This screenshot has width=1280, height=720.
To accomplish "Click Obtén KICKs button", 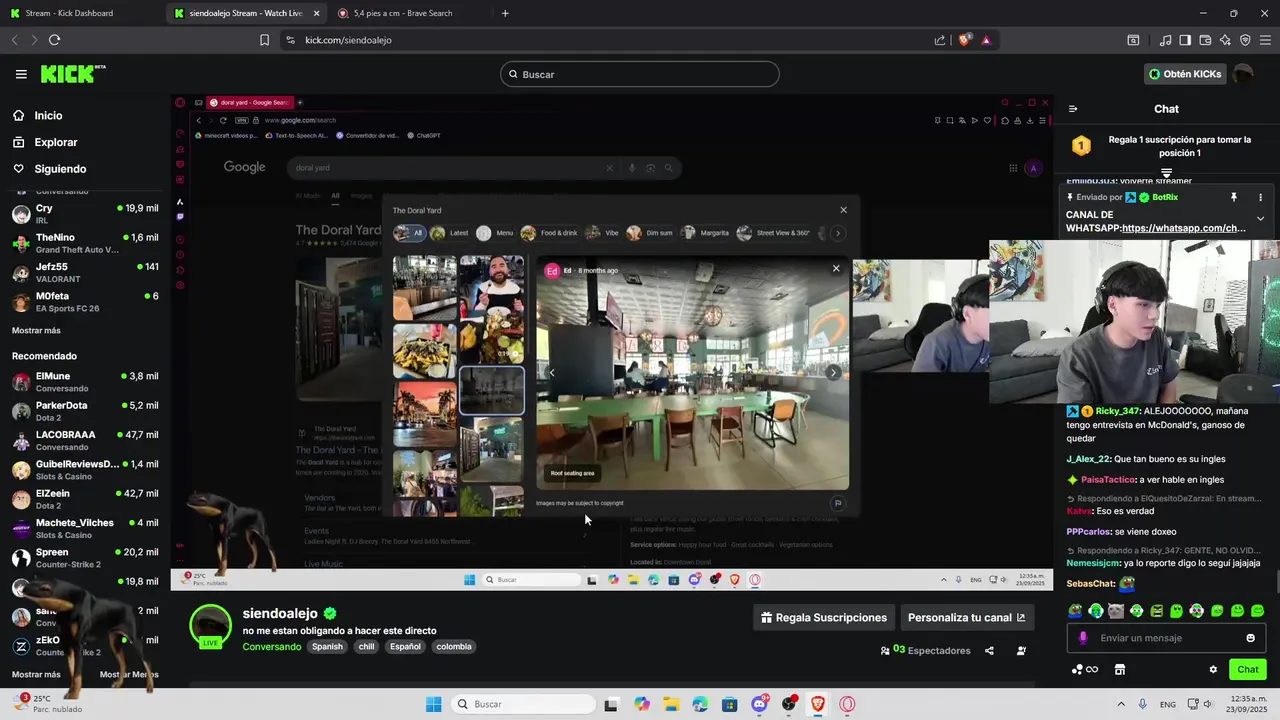I will [1185, 74].
